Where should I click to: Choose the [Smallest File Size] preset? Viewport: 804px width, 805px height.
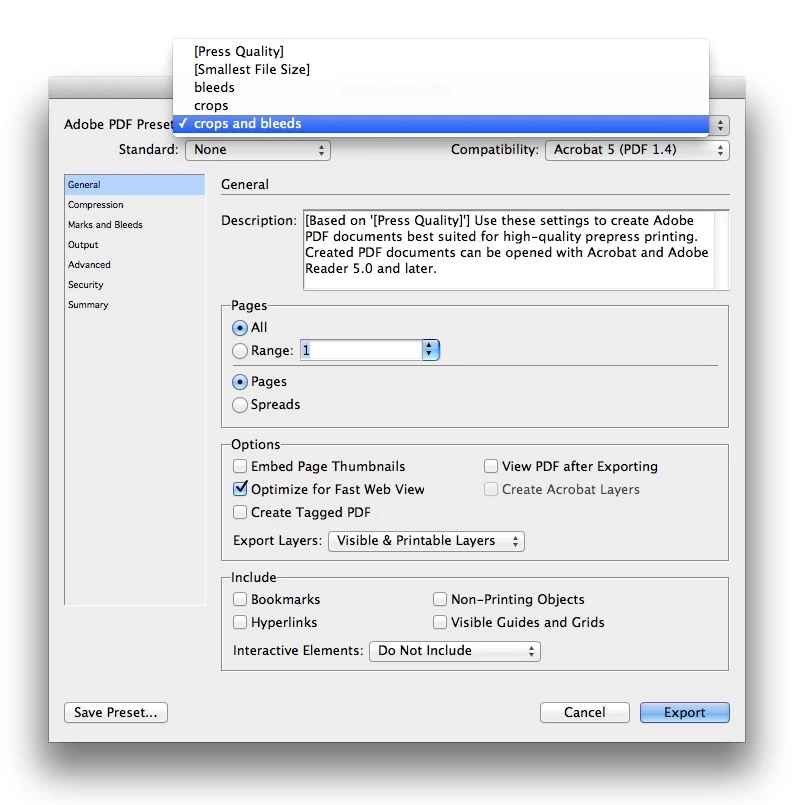[x=441, y=69]
